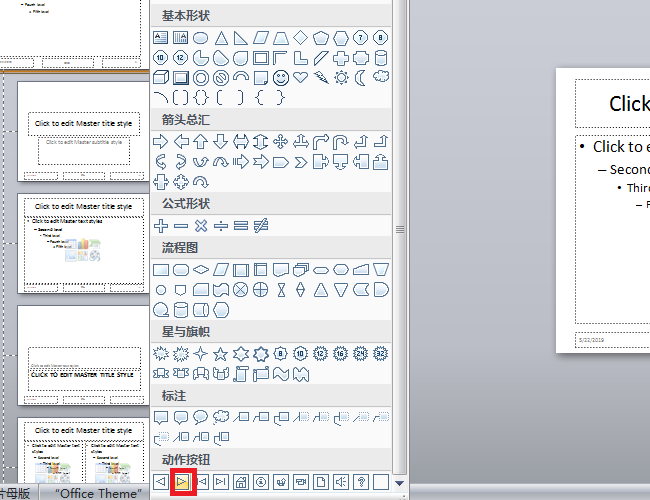
Task: Select the Not Equal equation shape
Action: click(261, 226)
